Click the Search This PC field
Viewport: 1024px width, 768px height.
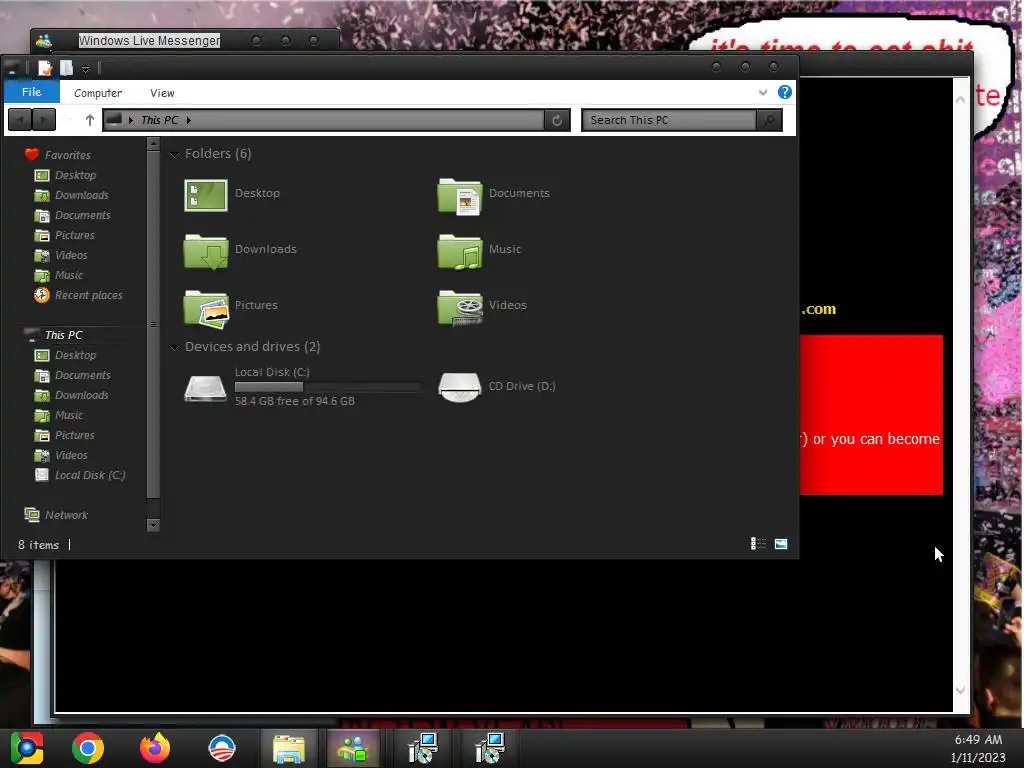(669, 120)
